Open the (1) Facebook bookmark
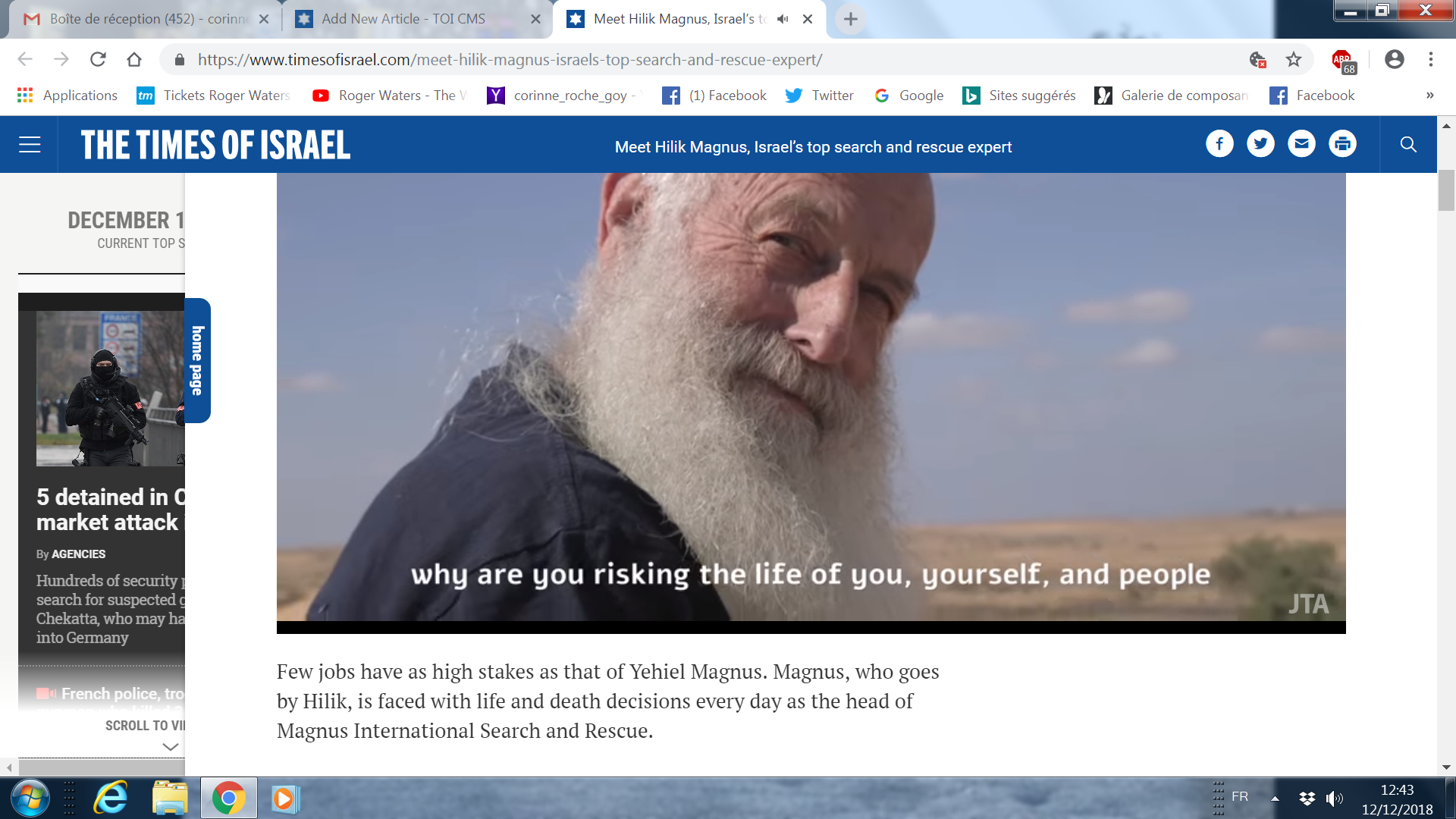The width and height of the screenshot is (1456, 819). click(x=714, y=96)
